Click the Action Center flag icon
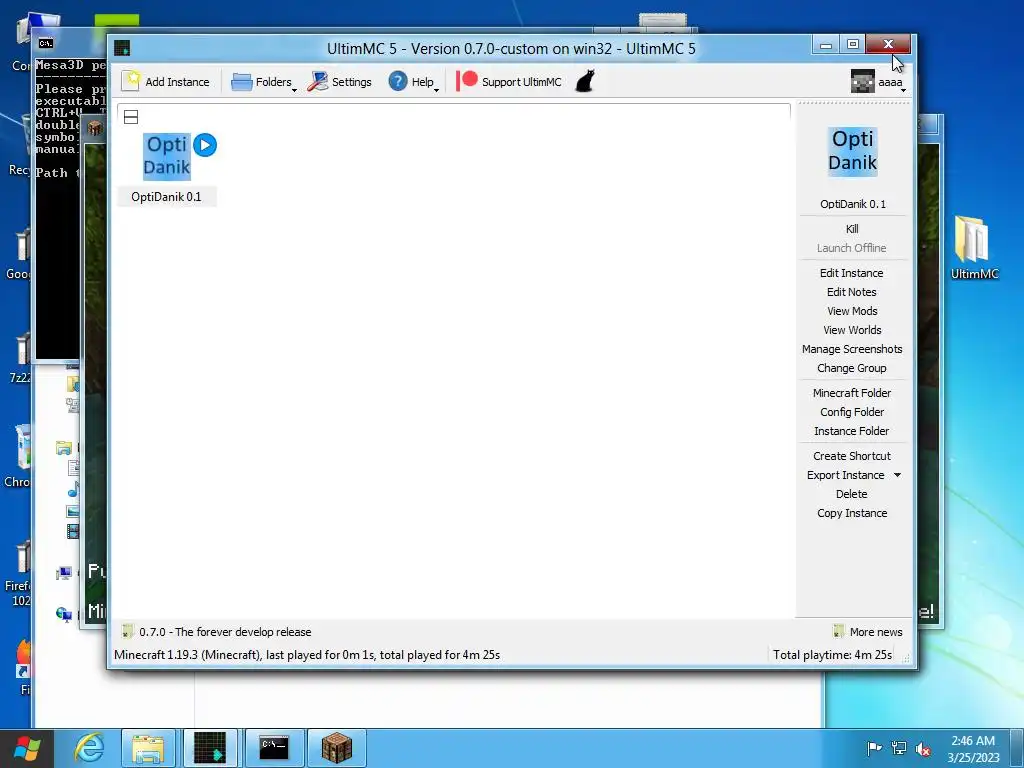 coord(874,748)
